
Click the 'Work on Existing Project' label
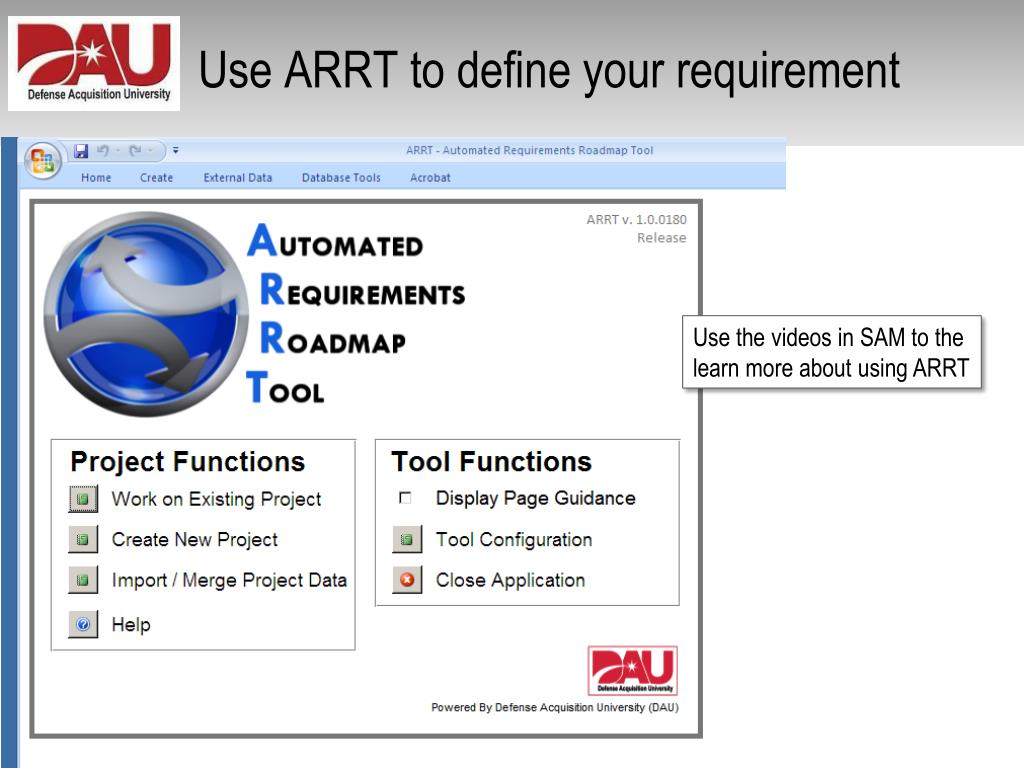click(x=216, y=499)
